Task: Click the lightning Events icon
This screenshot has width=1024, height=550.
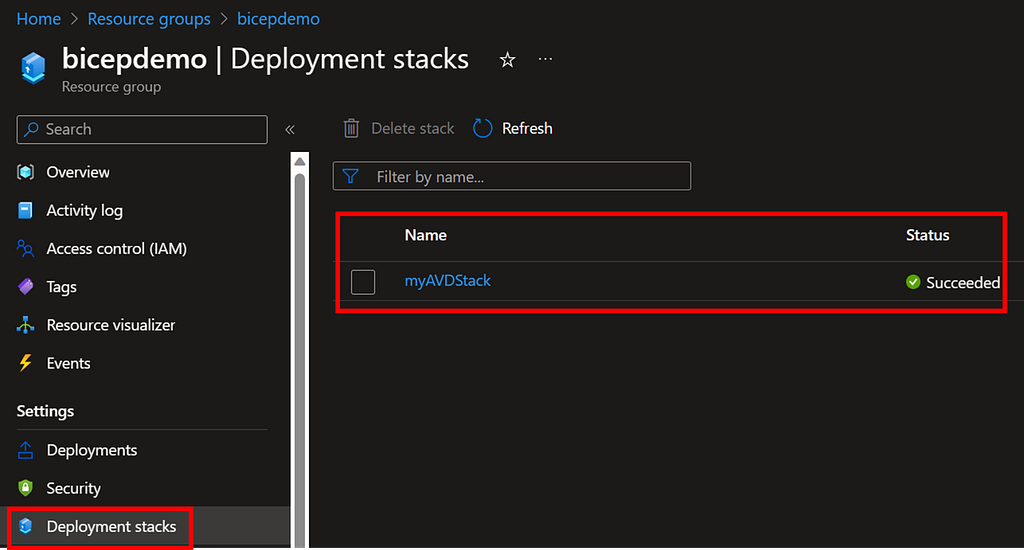Action: pos(25,363)
